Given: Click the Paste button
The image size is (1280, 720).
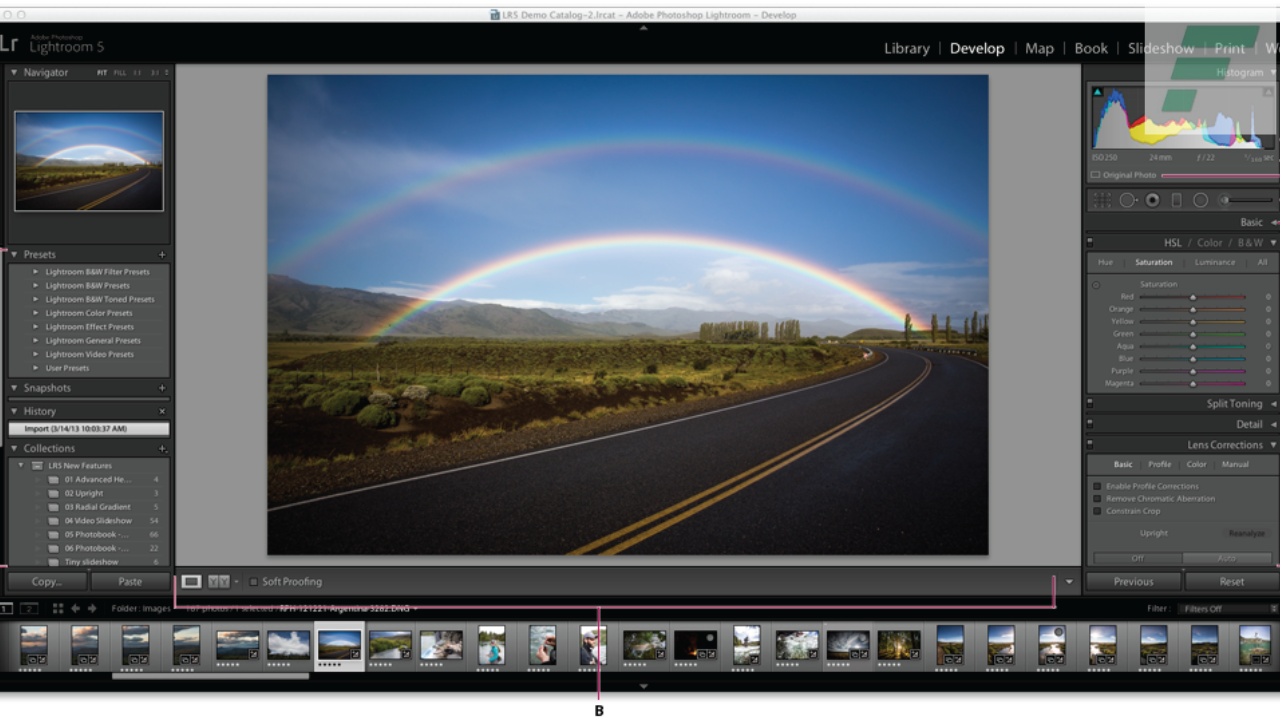Looking at the screenshot, I should (130, 581).
